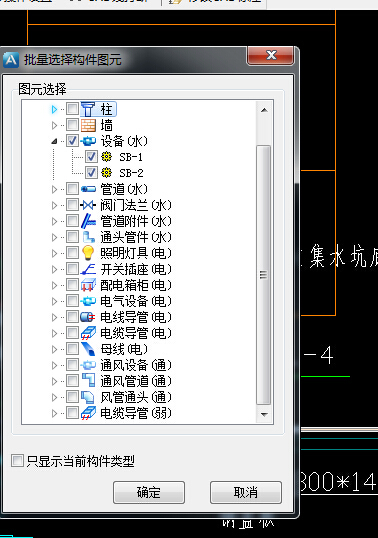Collapse the 设备(水) tree node

[x=54, y=141]
